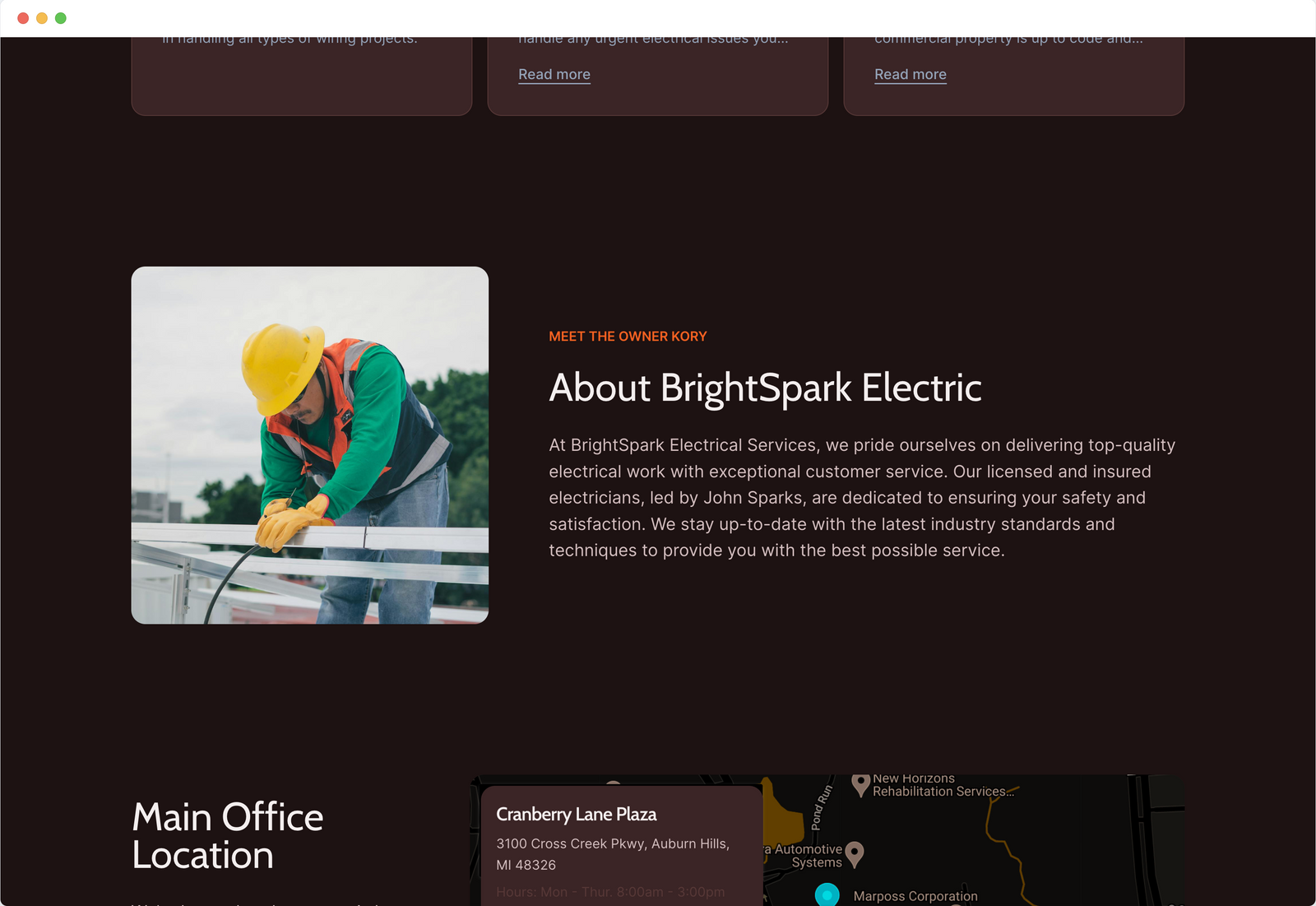This screenshot has width=1316, height=906.
Task: Select the teal Marposs Corporation location marker
Action: pyautogui.click(x=827, y=894)
